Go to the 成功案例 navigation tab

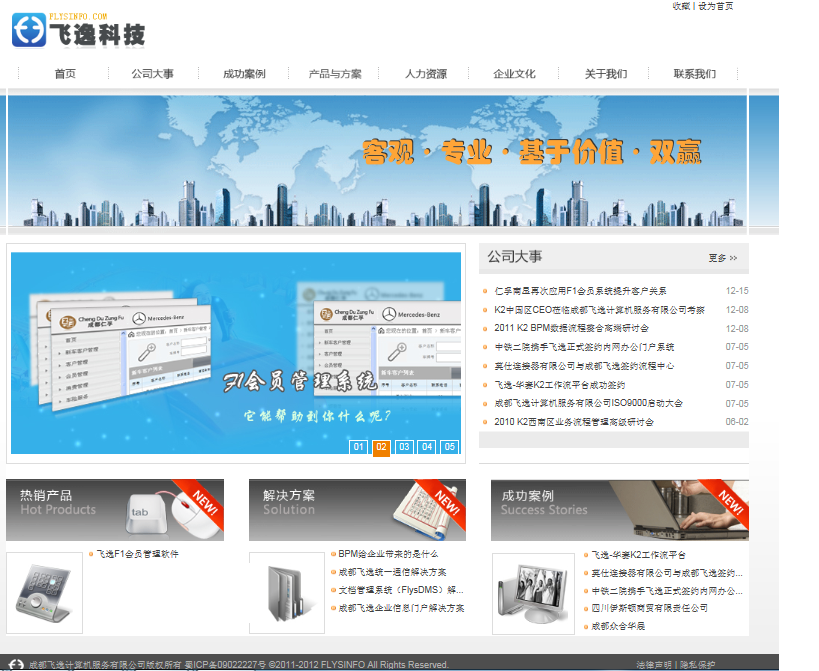[x=244, y=74]
